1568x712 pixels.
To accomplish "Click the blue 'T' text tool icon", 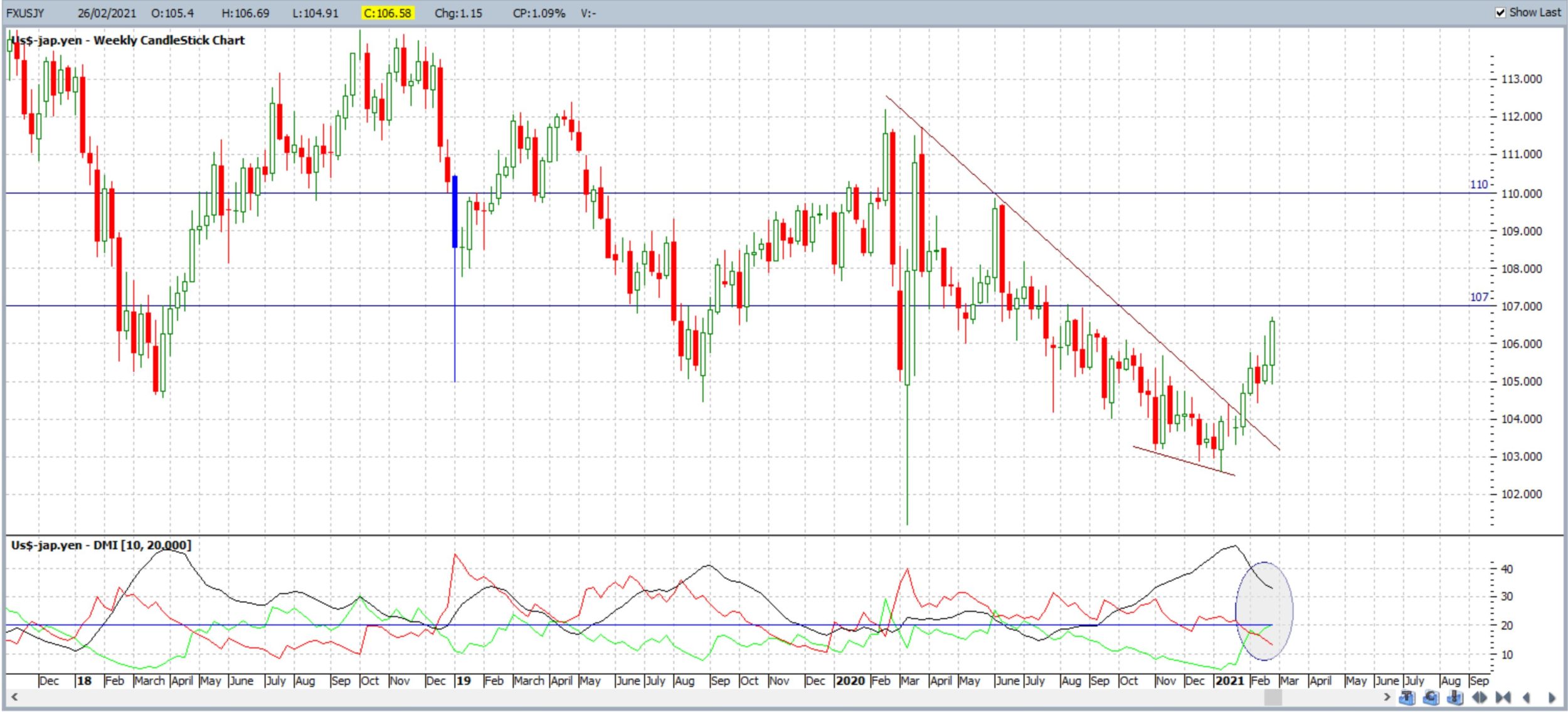I will tap(1407, 697).
